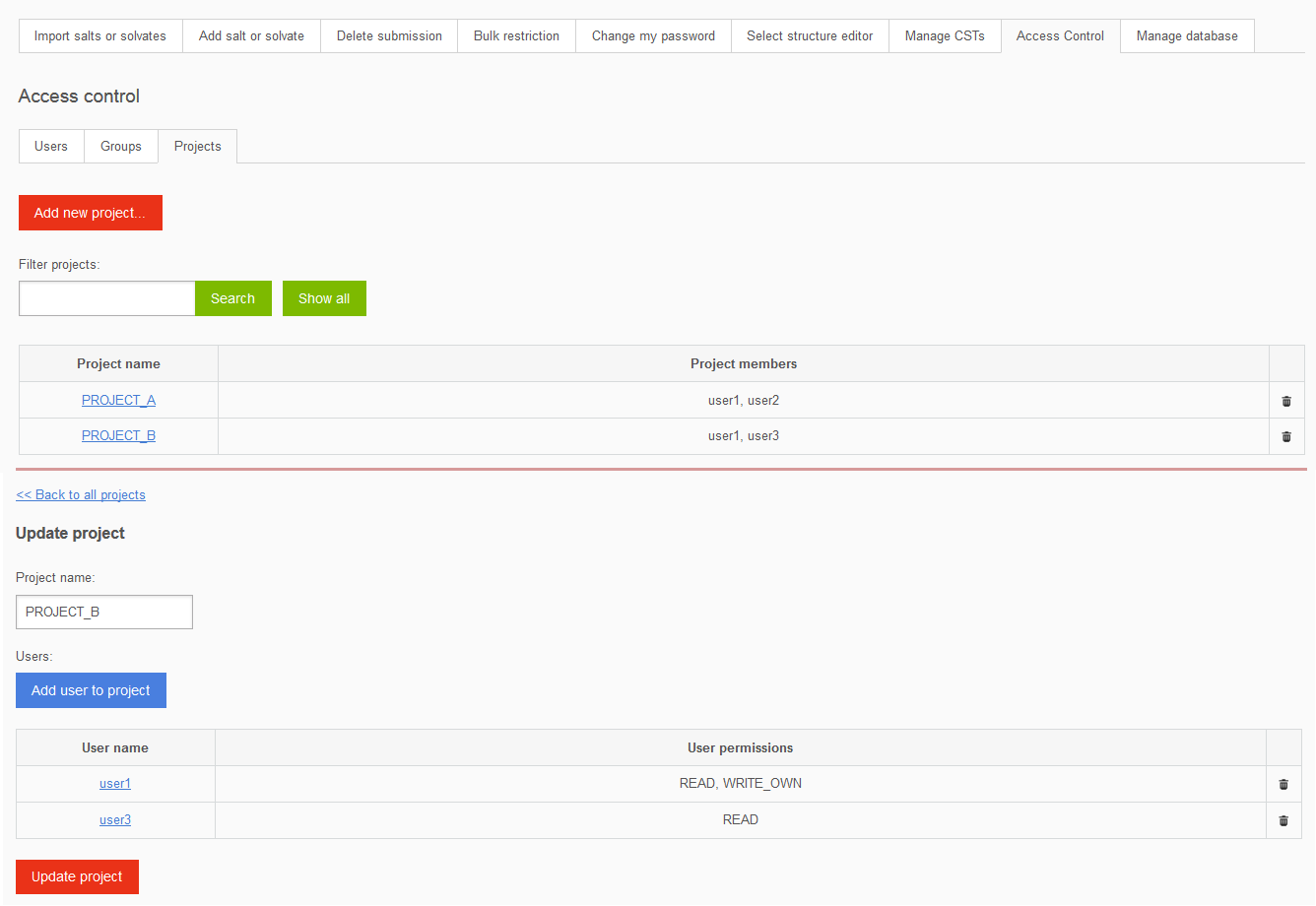Click Show all to list every project

(x=324, y=297)
